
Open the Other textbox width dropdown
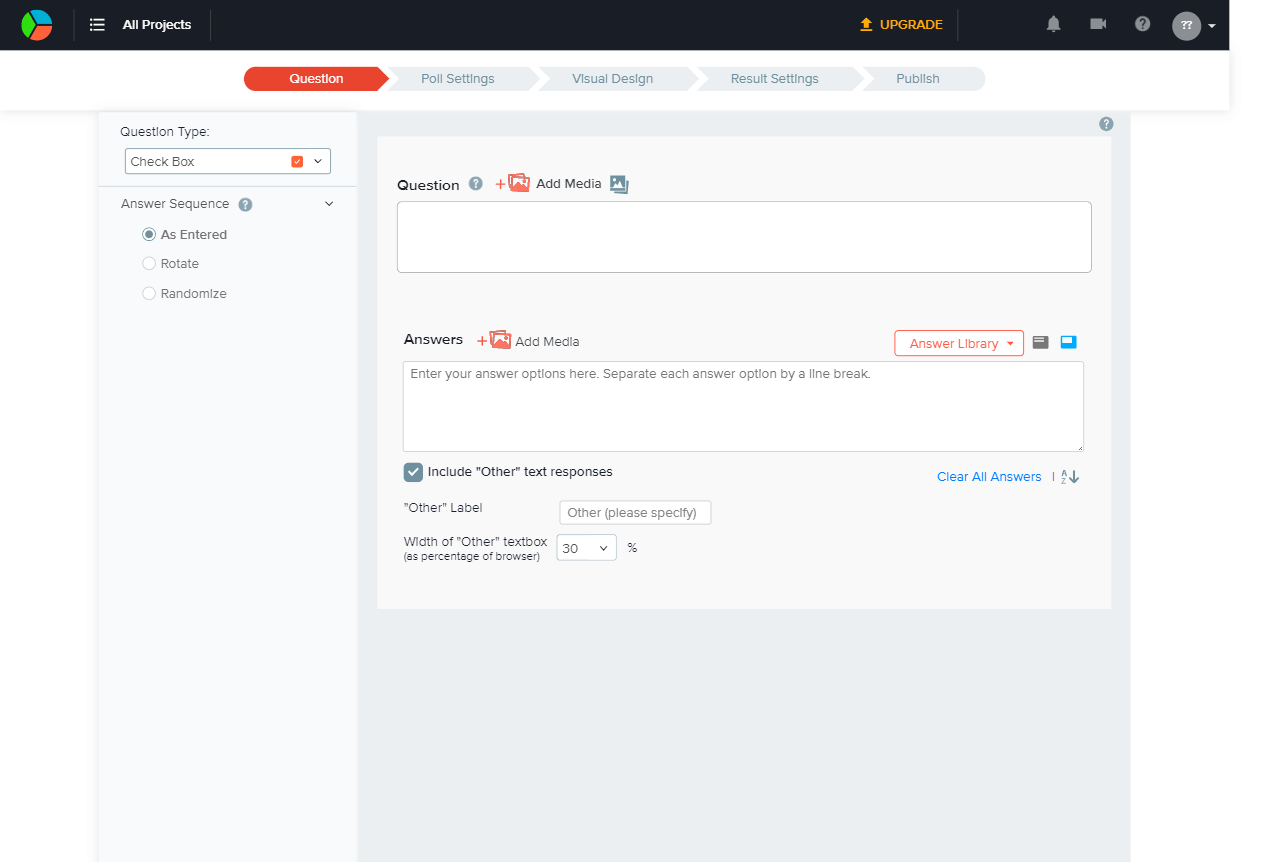tap(586, 548)
